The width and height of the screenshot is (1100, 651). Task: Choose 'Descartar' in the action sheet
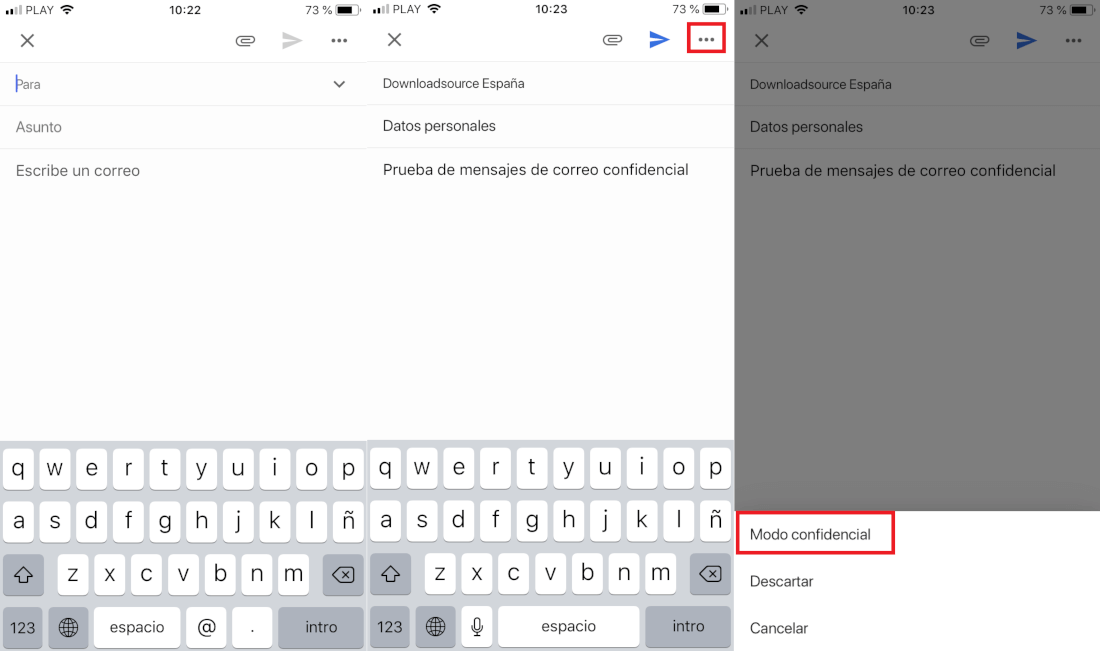pyautogui.click(x=782, y=582)
